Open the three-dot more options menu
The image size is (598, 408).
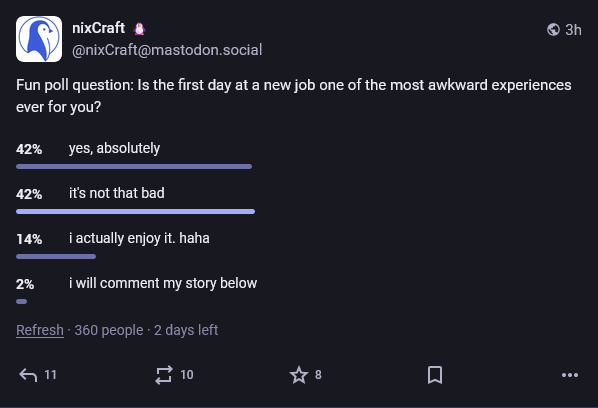570,376
